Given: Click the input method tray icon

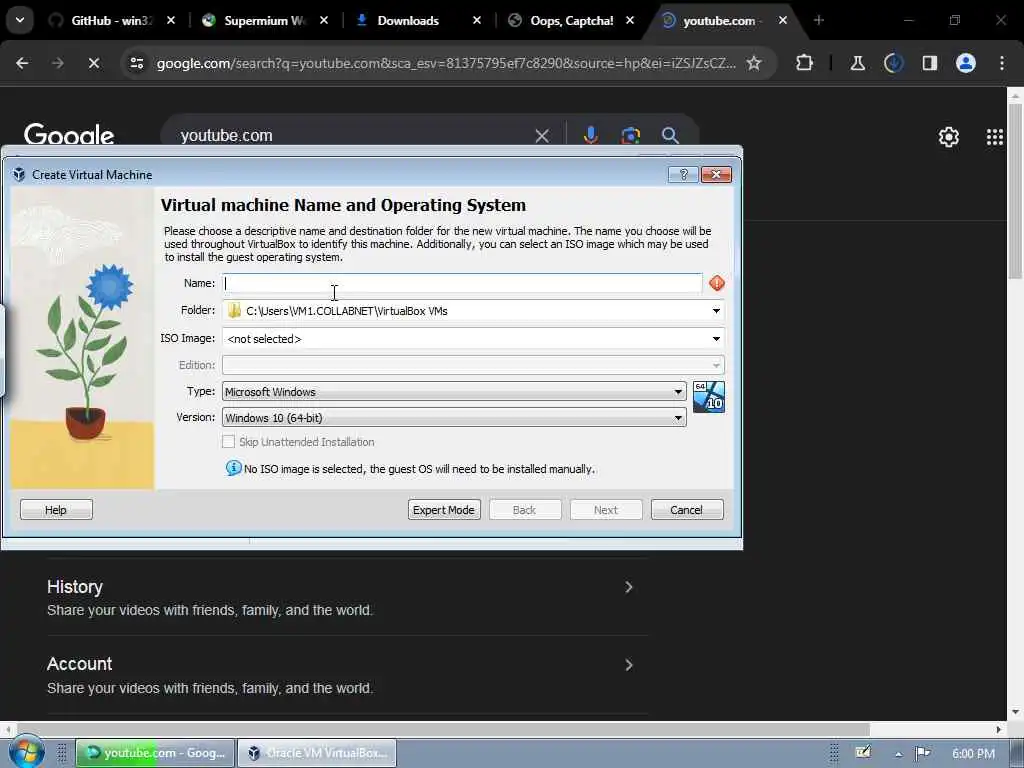Looking at the screenshot, I should pyautogui.click(x=863, y=752).
